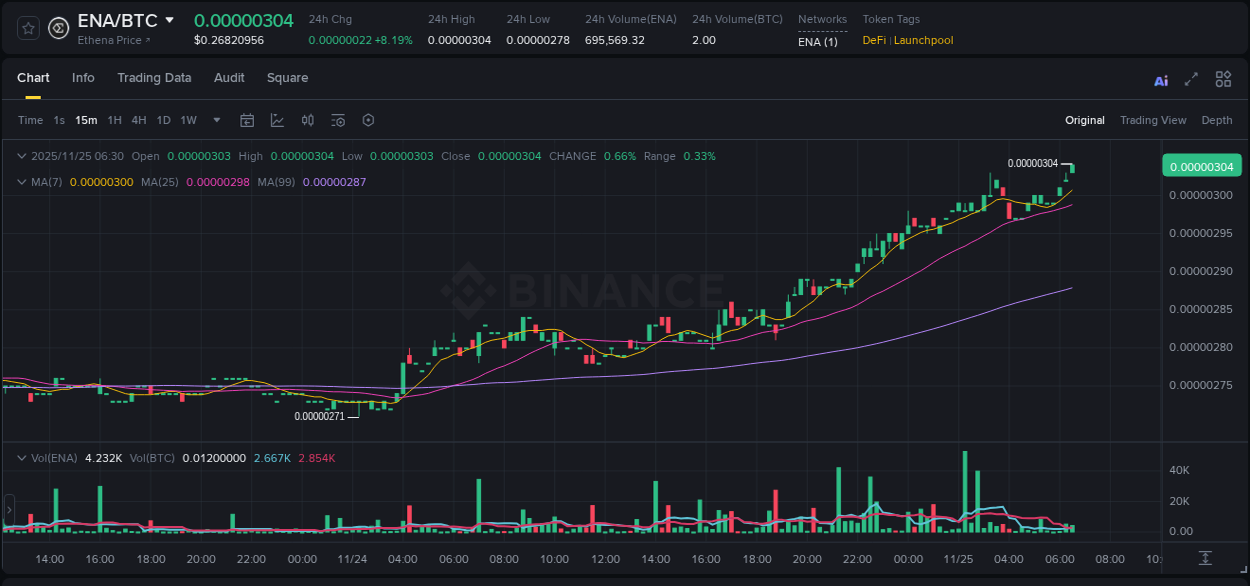Open extra timeframe options dropdown arrow
This screenshot has width=1250, height=586.
click(215, 120)
